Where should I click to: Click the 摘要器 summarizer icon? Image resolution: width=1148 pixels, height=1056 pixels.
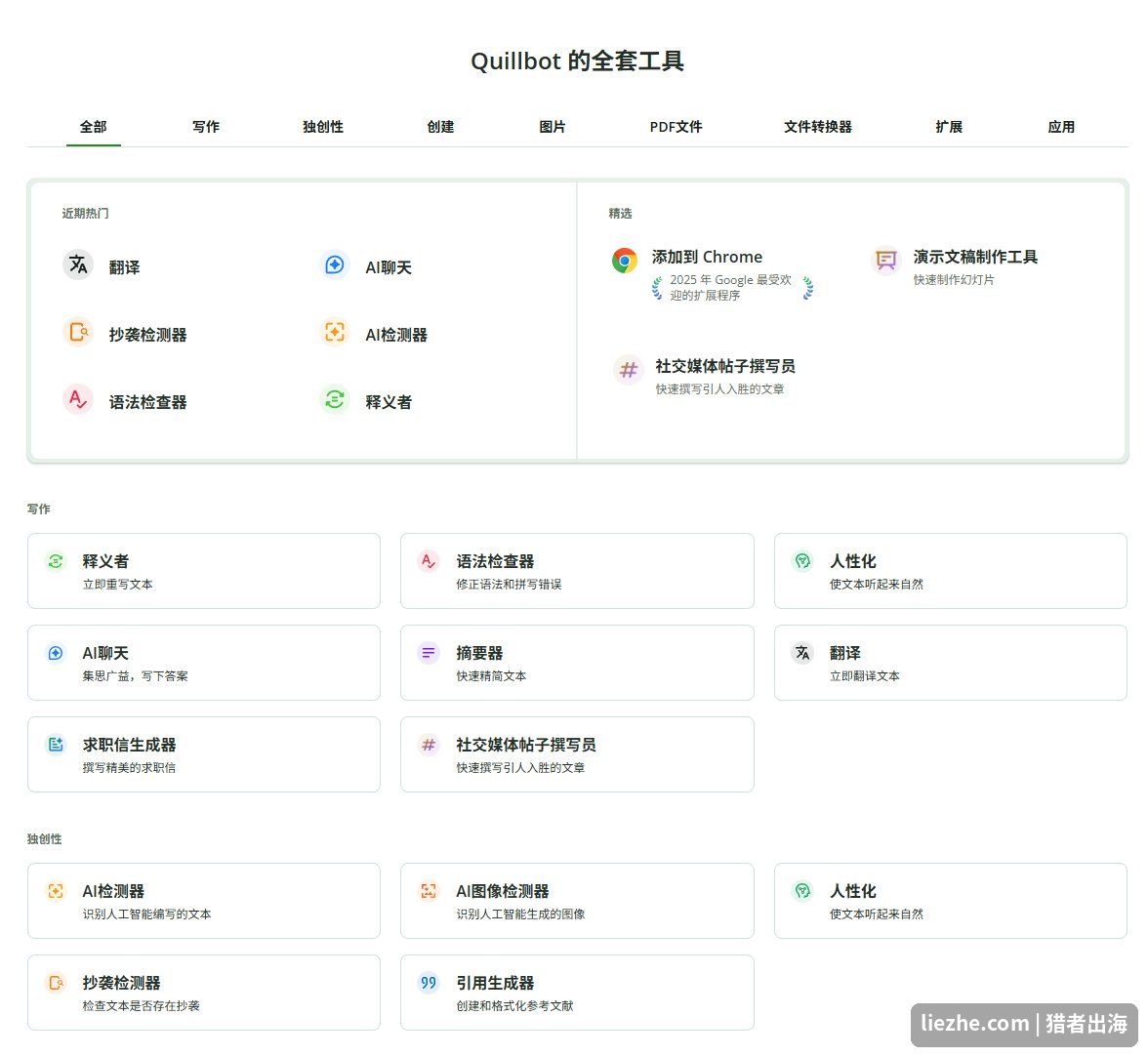pyautogui.click(x=429, y=653)
